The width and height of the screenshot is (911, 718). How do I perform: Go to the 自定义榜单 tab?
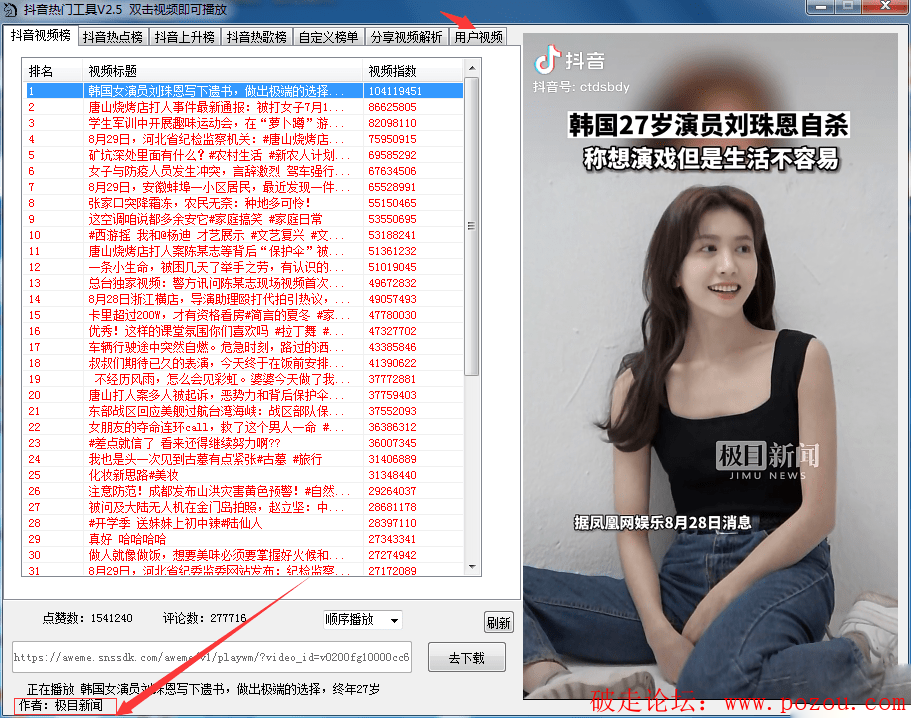point(328,38)
